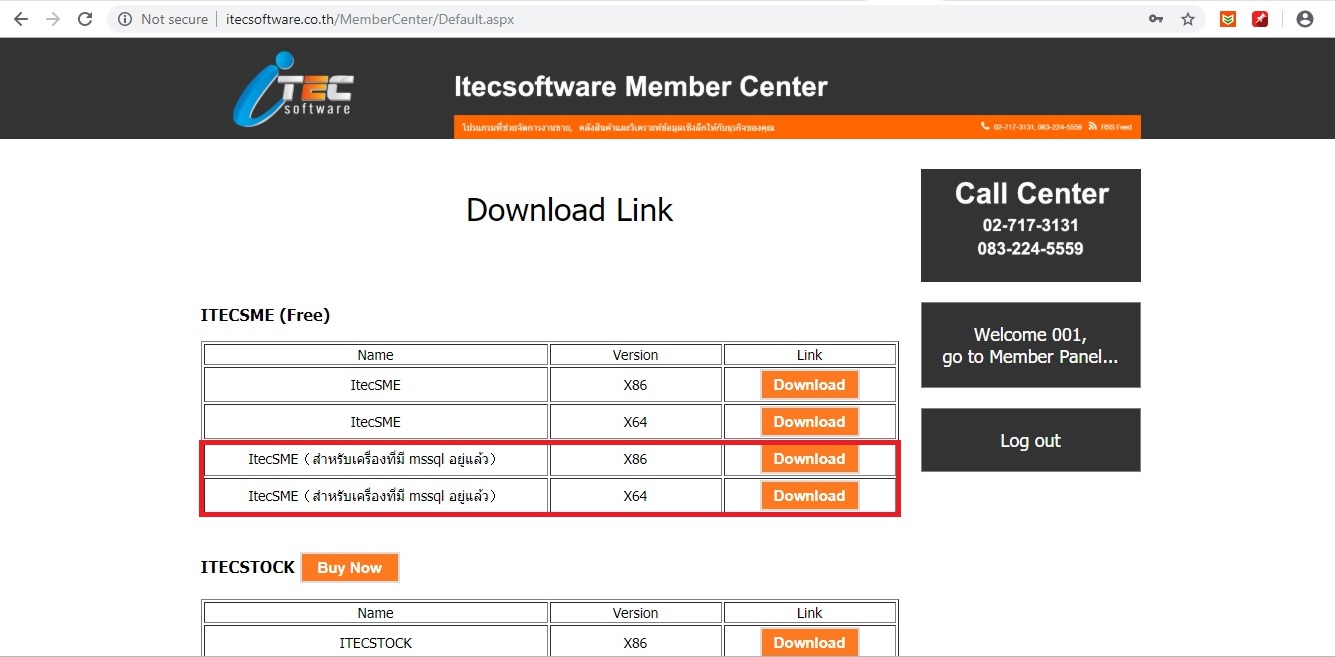Open the orange and green extension icon

tap(1228, 19)
